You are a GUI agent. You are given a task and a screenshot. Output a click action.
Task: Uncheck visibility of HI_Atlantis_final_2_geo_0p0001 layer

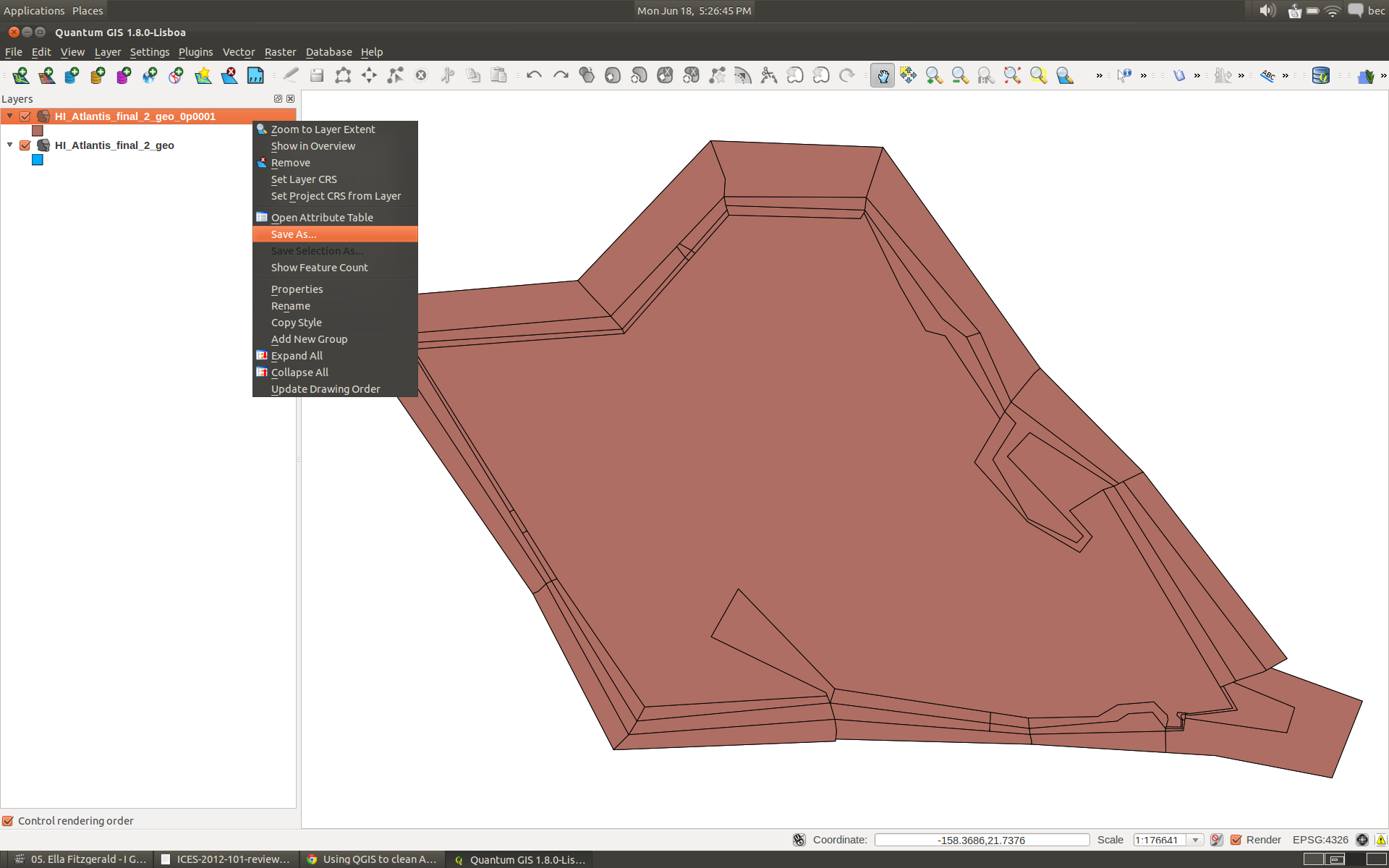(25, 116)
